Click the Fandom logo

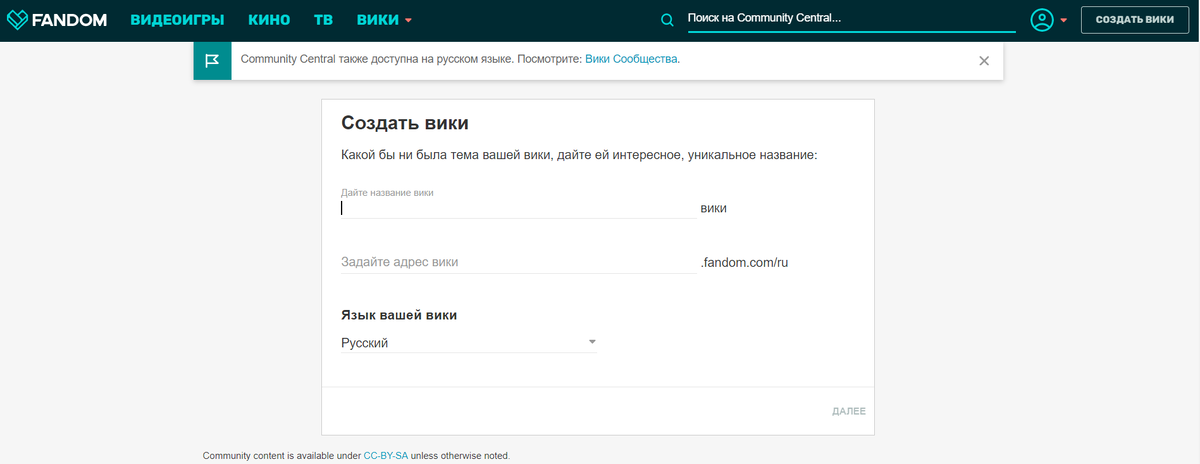click(57, 20)
